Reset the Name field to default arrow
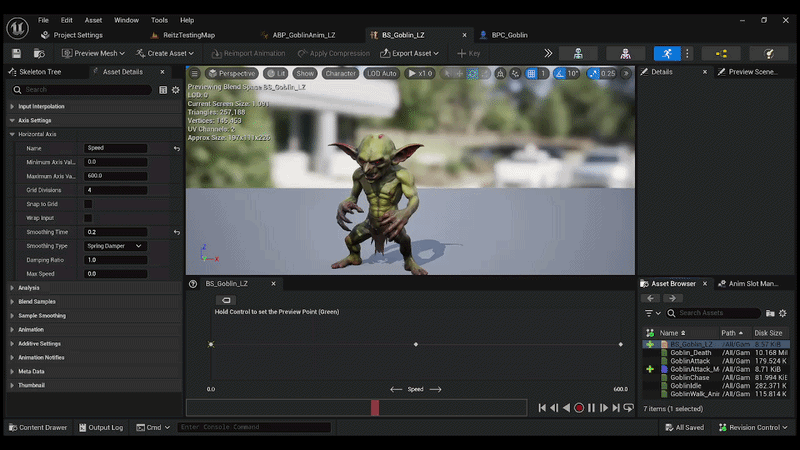Screen dimensions: 800x450 click(x=177, y=148)
